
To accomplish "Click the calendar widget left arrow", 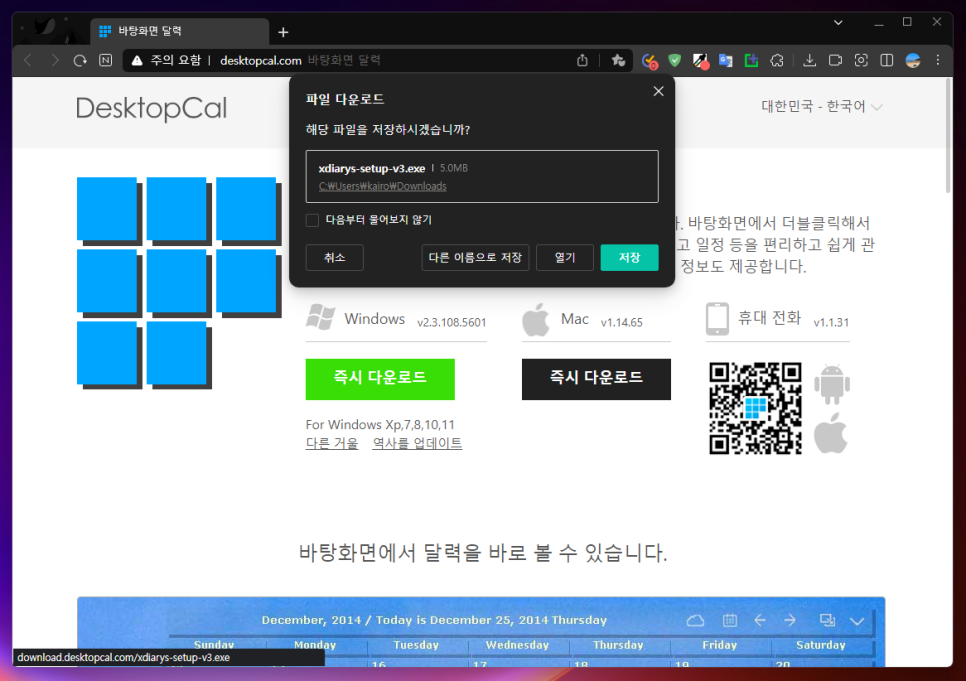I will pos(760,621).
